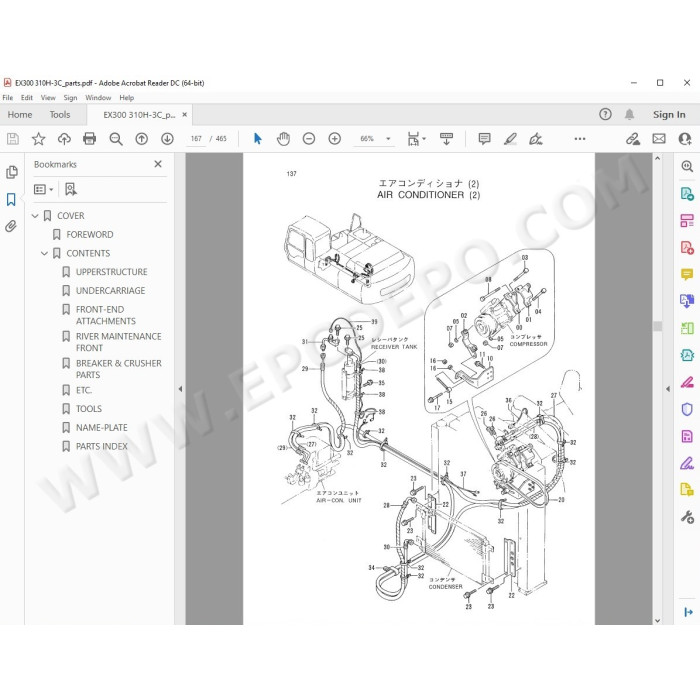The width and height of the screenshot is (700, 700).
Task: Send file by email icon
Action: click(x=659, y=139)
